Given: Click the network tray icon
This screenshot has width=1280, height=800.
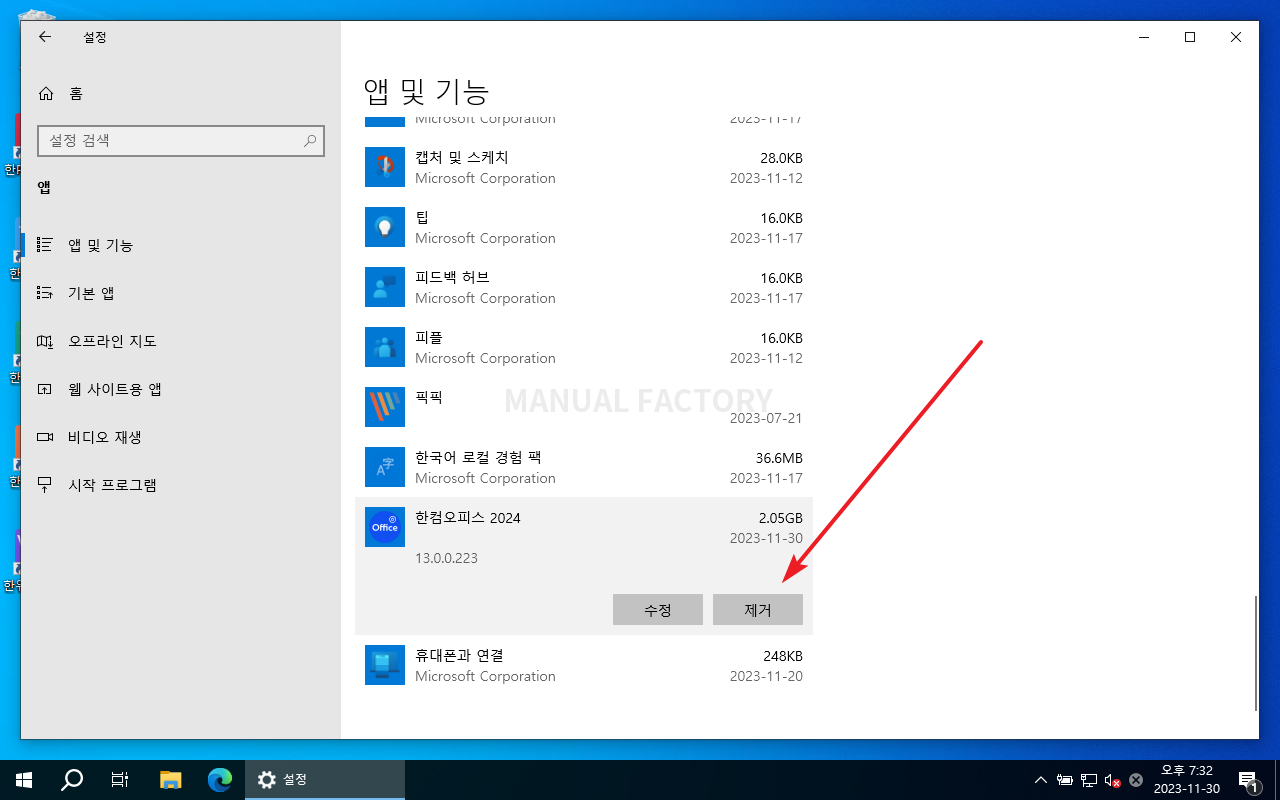Looking at the screenshot, I should [x=1089, y=780].
